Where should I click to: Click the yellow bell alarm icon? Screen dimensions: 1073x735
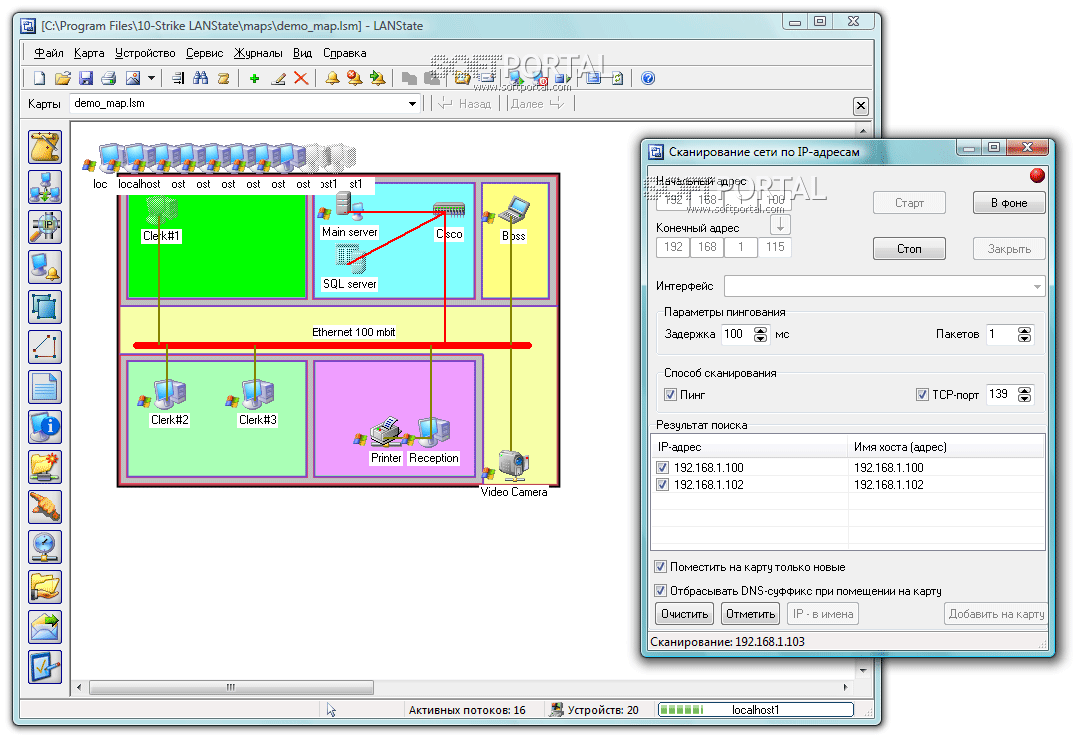click(x=332, y=78)
